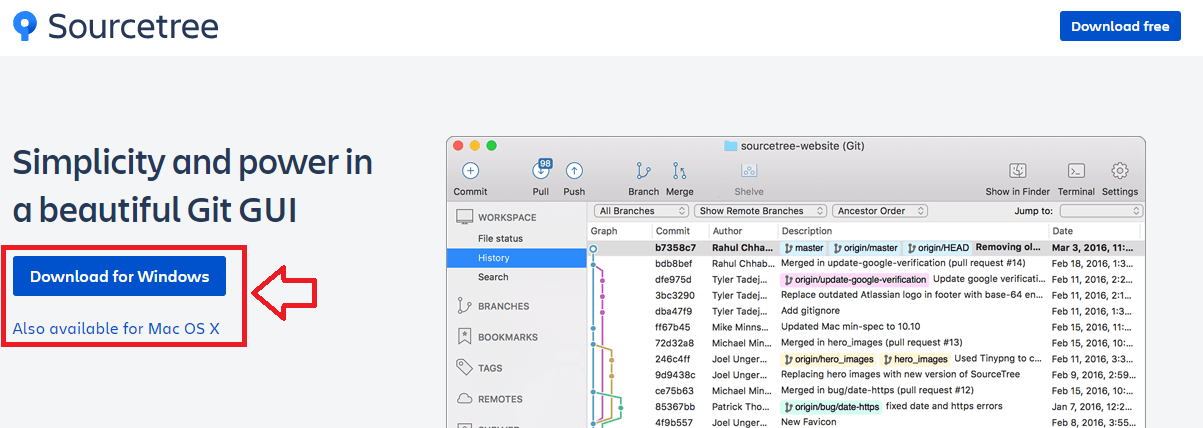Click the origin/hero_images tag
This screenshot has height=428, width=1203.
tap(829, 359)
